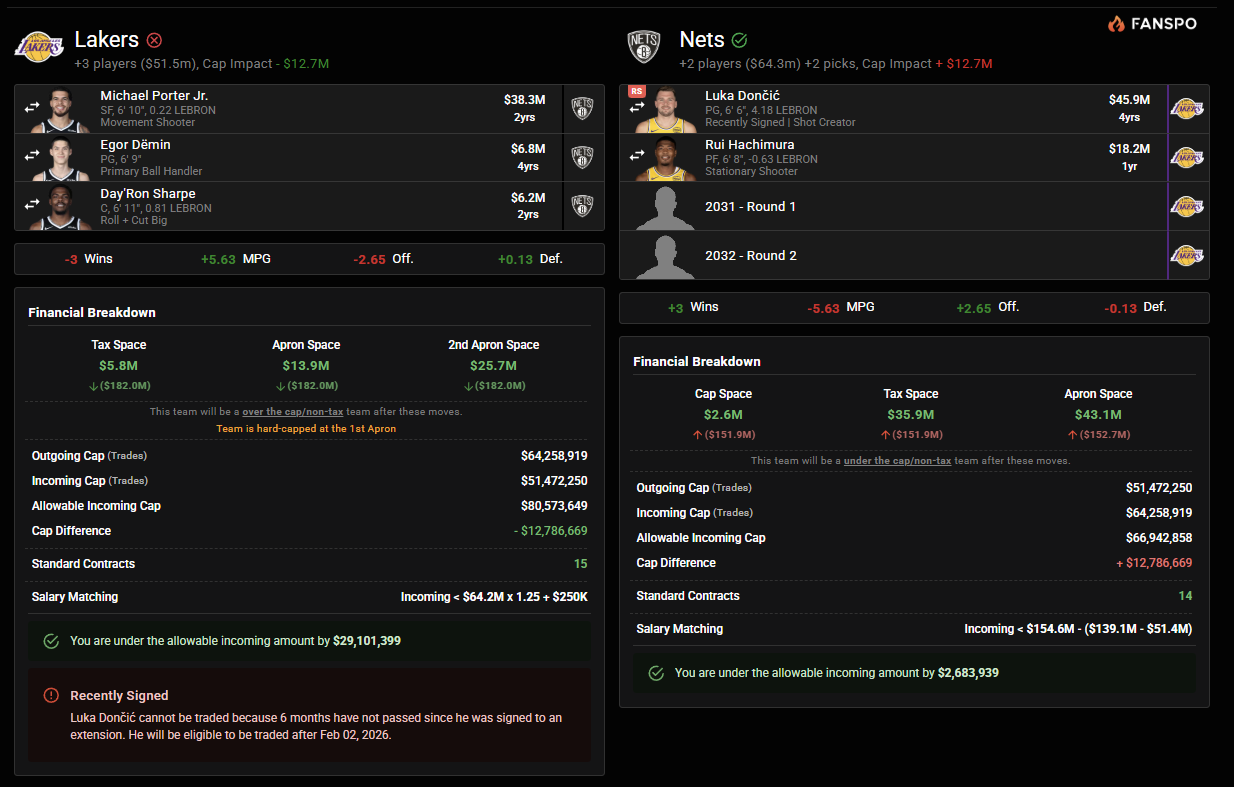Click Nets Allowable Incoming Cap $66,942,858
Screen dimensions: 1234x787
pos(1158,538)
